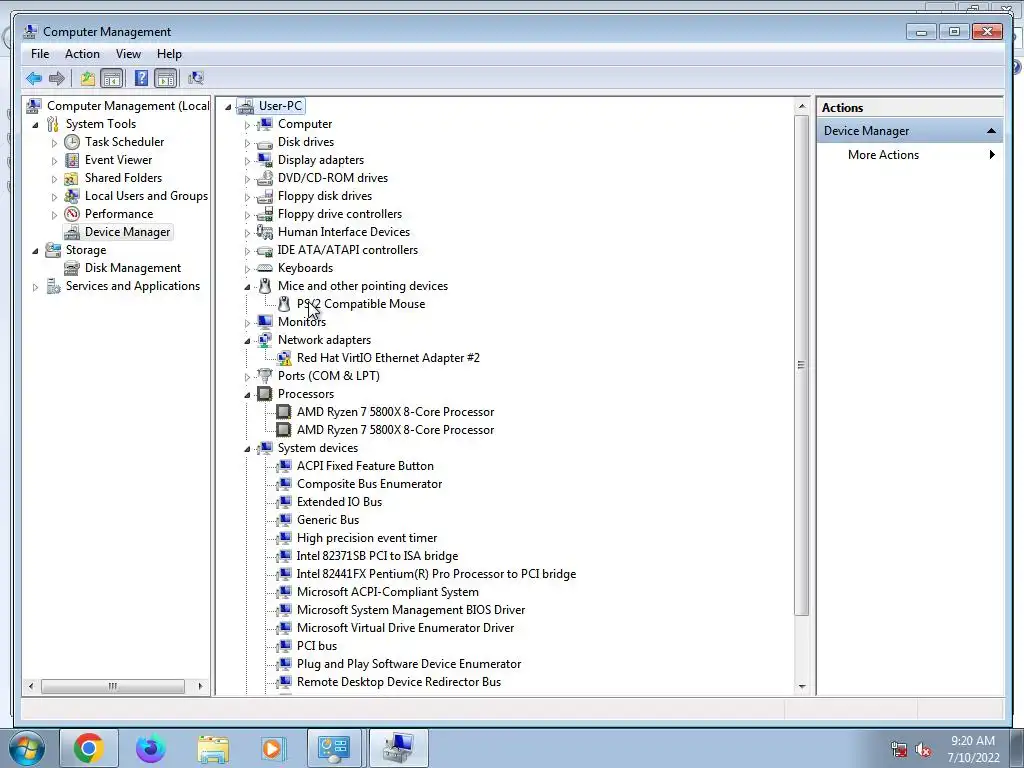Click the network tray icon
Screen dimensions: 1024x768
pos(899,750)
